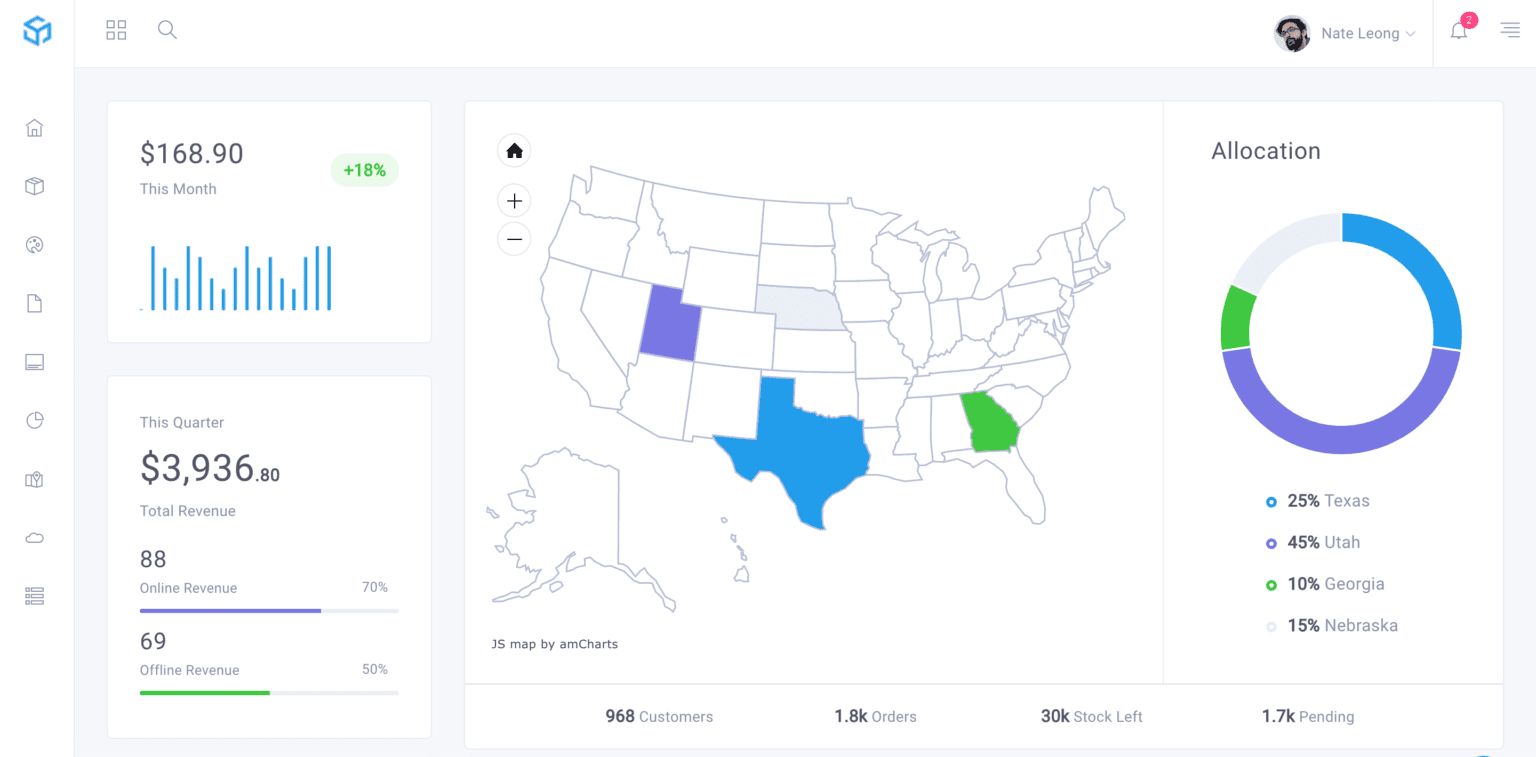The width and height of the screenshot is (1536, 757).
Task: Open the Home page from the sidebar
Action: [34, 128]
